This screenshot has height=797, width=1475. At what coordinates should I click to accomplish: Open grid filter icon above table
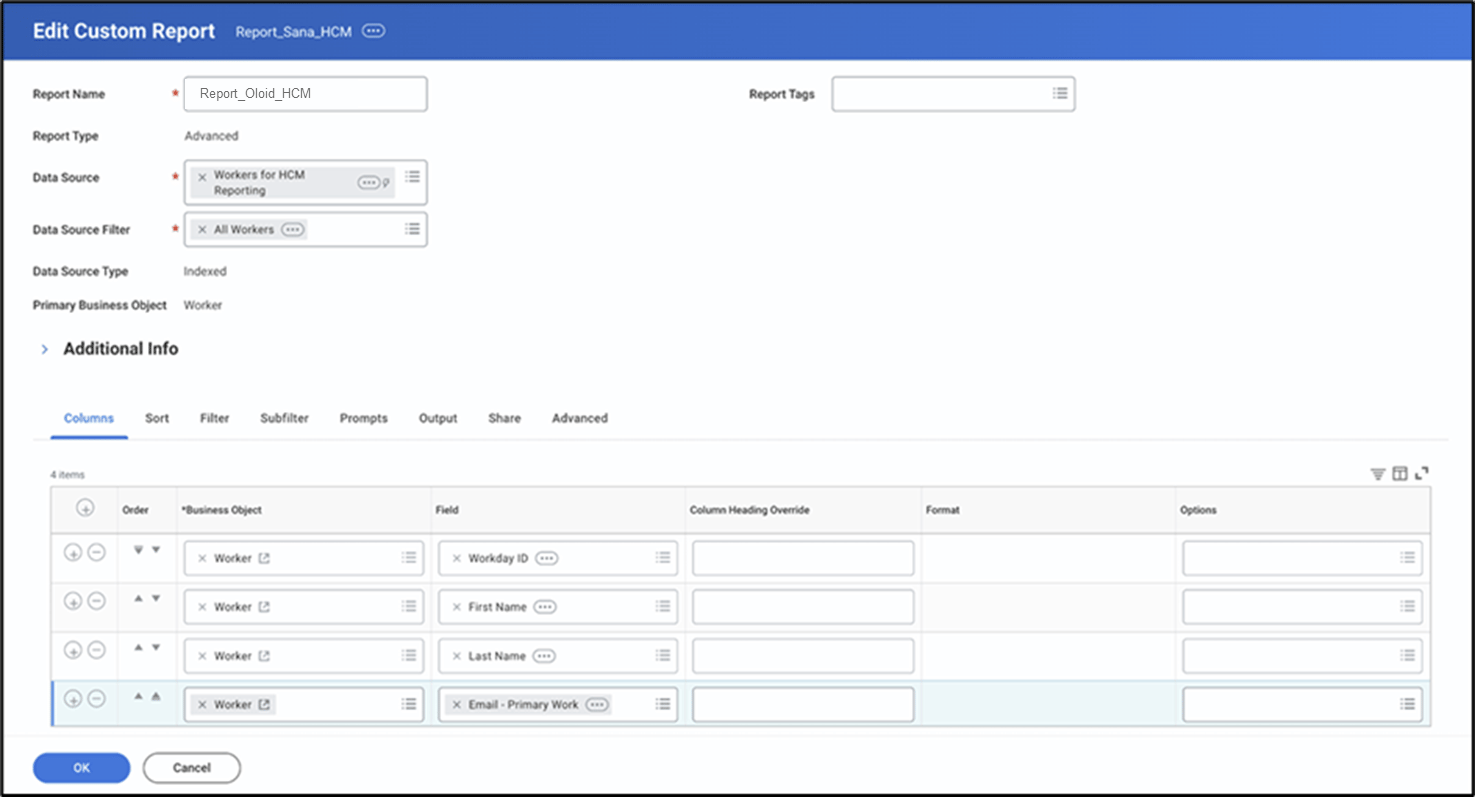pos(1378,473)
